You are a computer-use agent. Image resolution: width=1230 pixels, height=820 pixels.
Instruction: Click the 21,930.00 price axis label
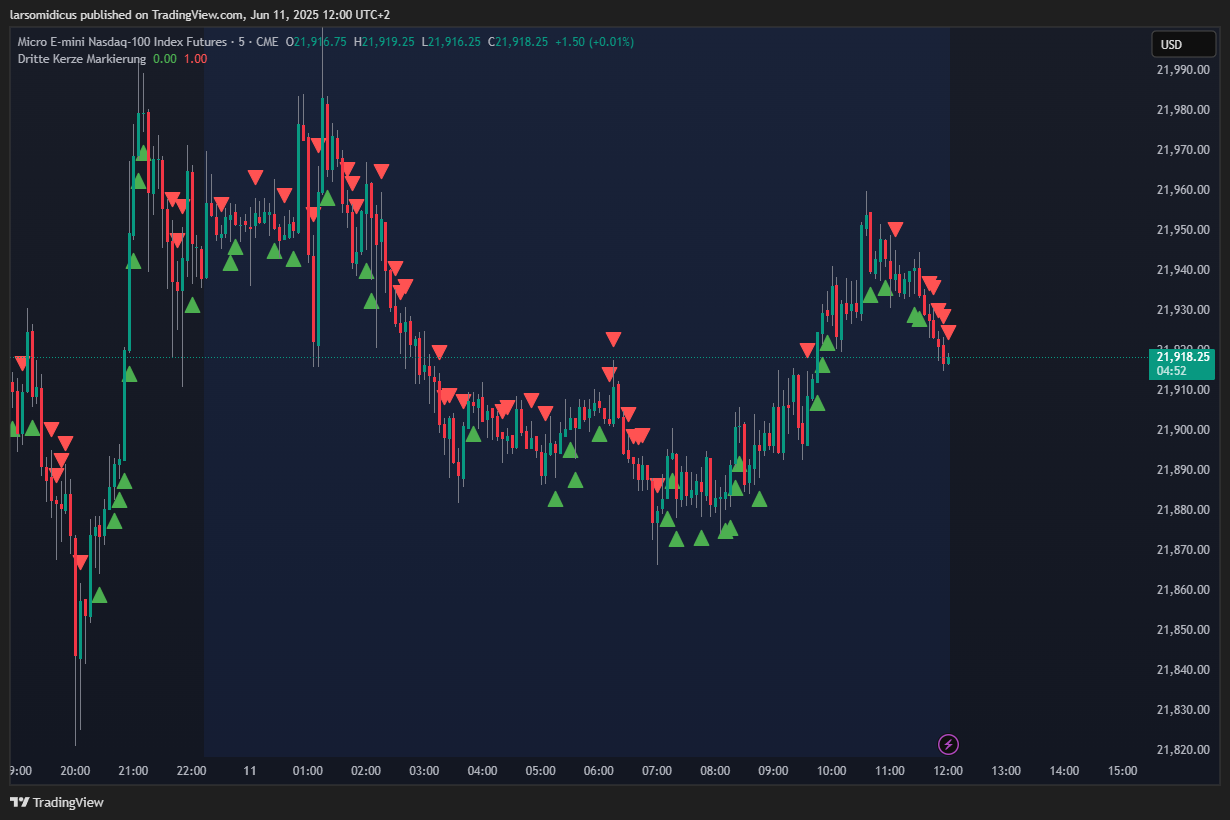pyautogui.click(x=1183, y=310)
